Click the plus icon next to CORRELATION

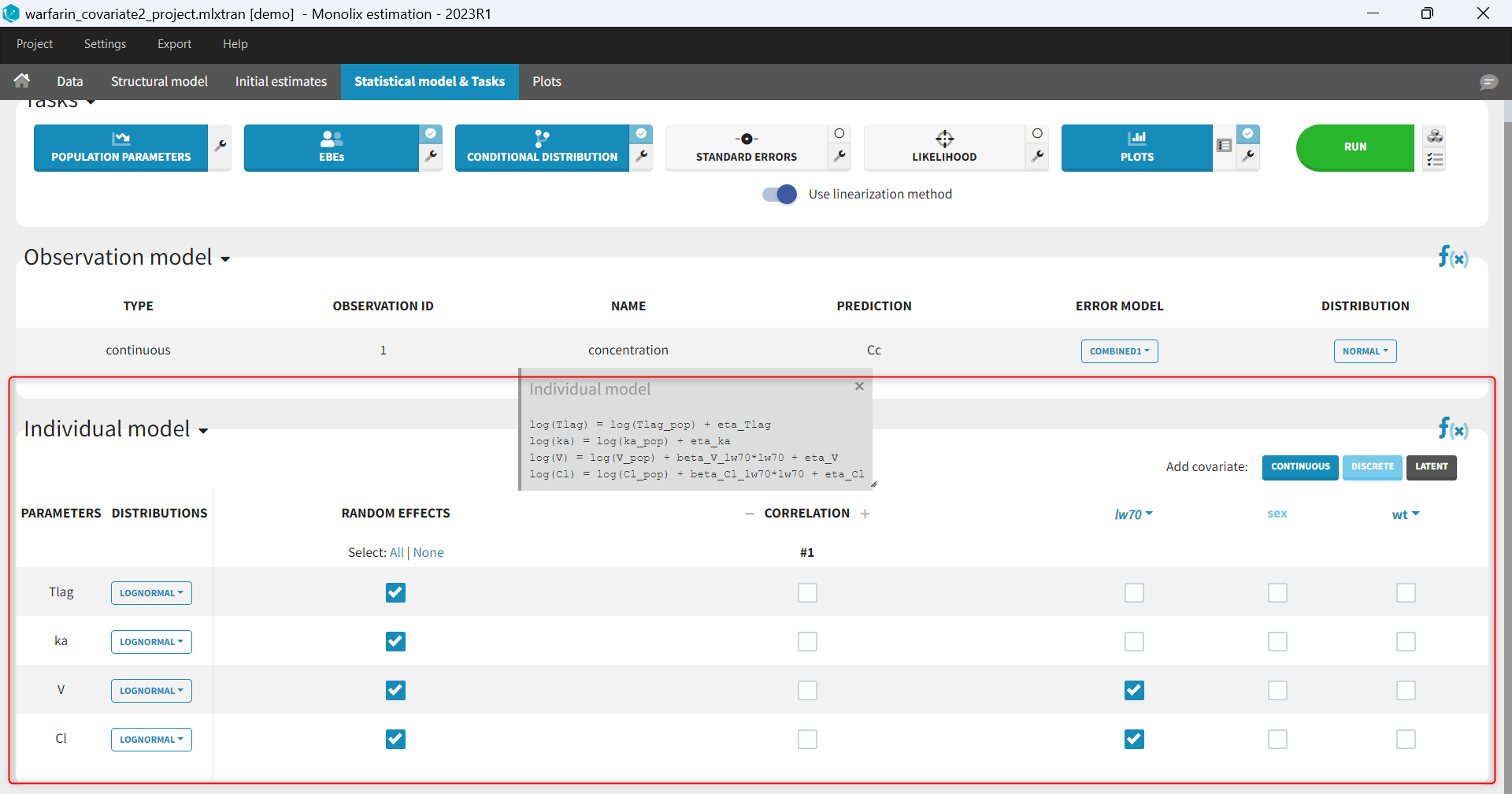click(x=865, y=514)
